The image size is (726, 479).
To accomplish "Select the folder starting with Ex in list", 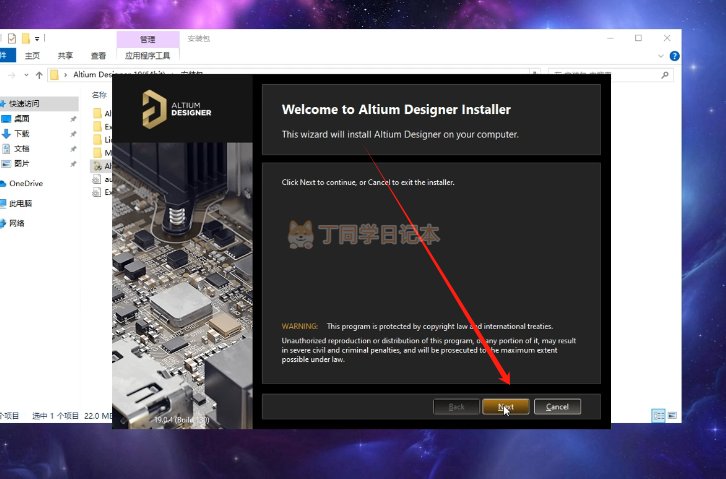I will pyautogui.click(x=102, y=126).
